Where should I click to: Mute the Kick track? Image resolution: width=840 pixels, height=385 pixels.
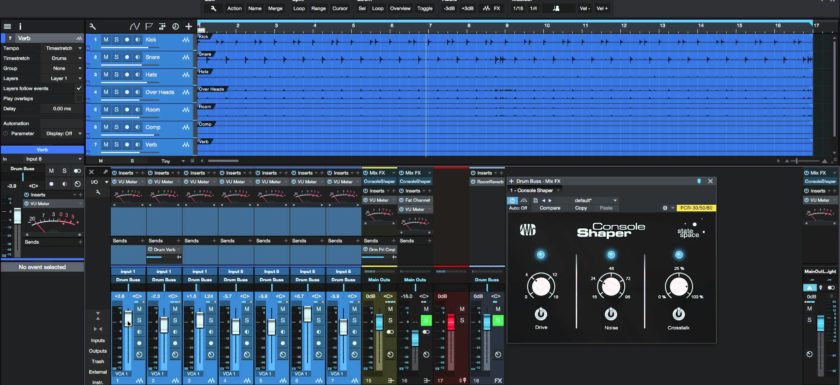point(106,40)
